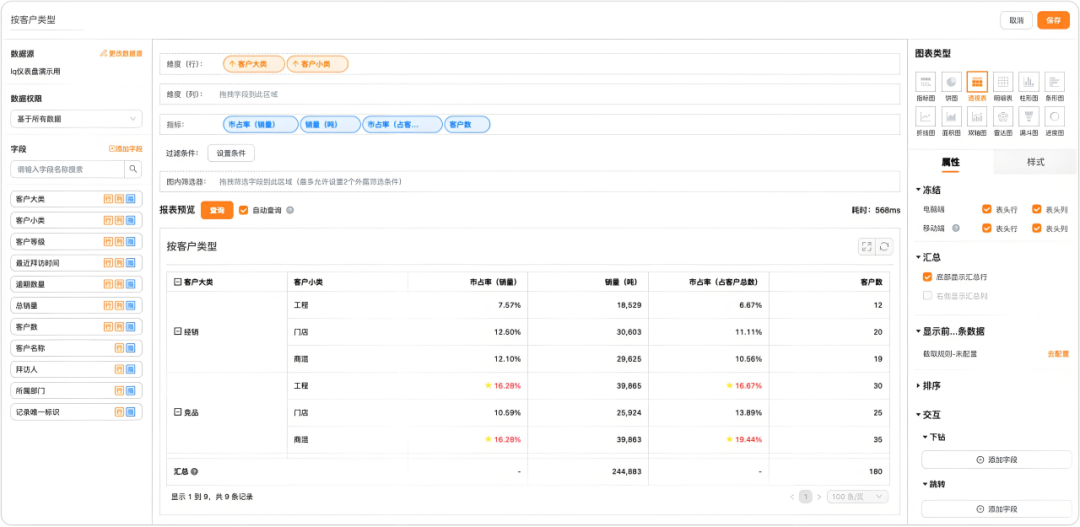Click the blue icon on 总销量 field

[130, 305]
